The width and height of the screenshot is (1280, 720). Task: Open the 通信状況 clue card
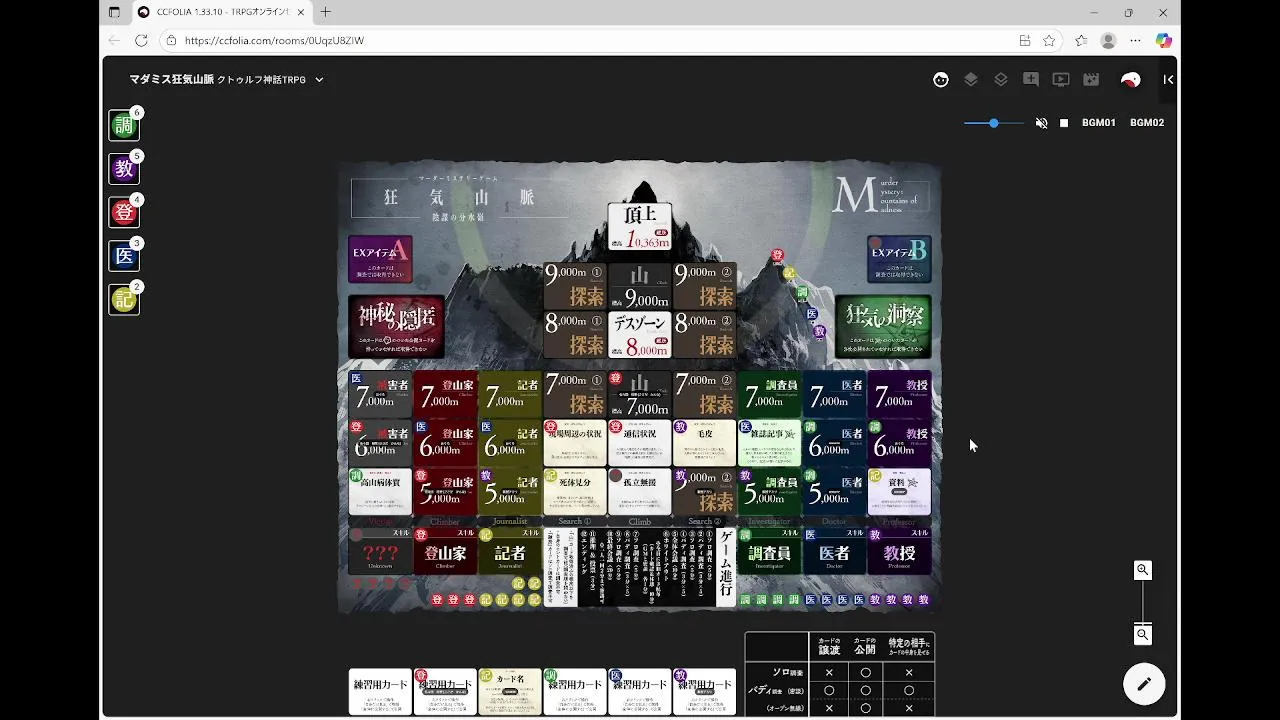pos(640,443)
